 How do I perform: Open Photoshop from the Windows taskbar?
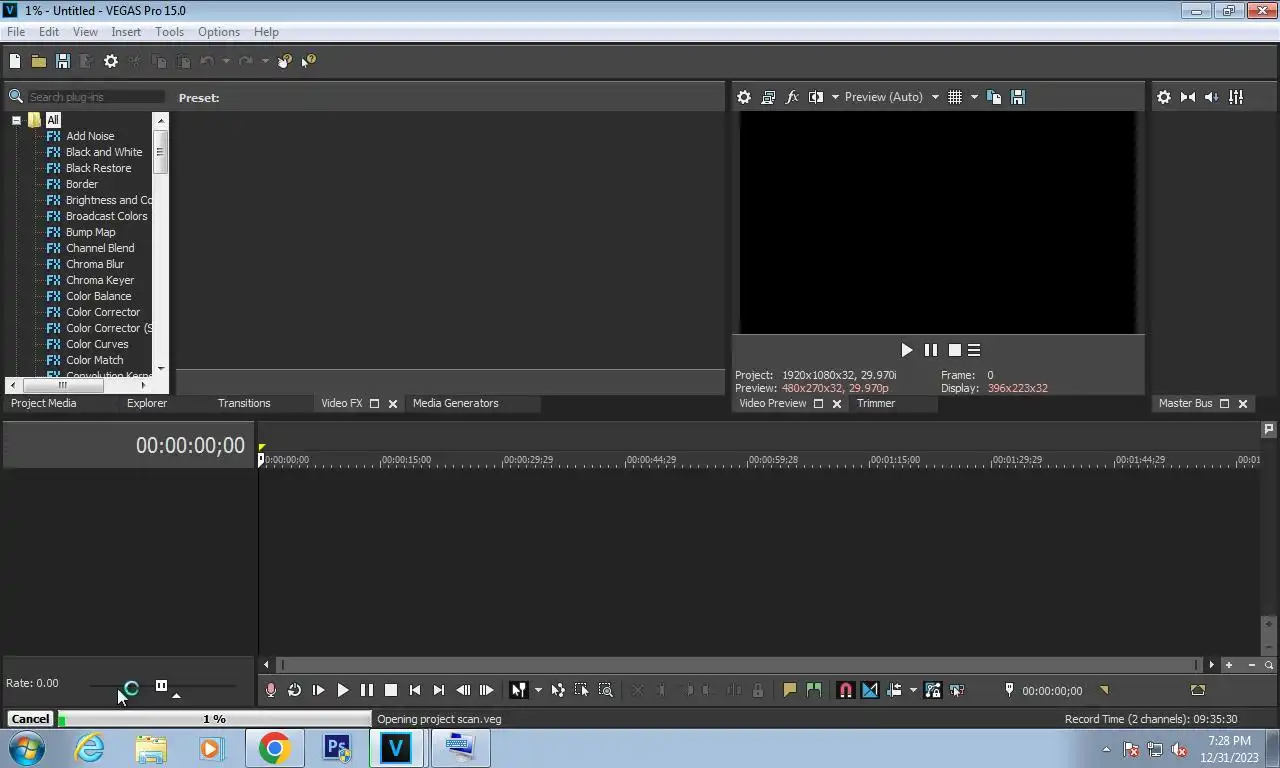pos(337,748)
